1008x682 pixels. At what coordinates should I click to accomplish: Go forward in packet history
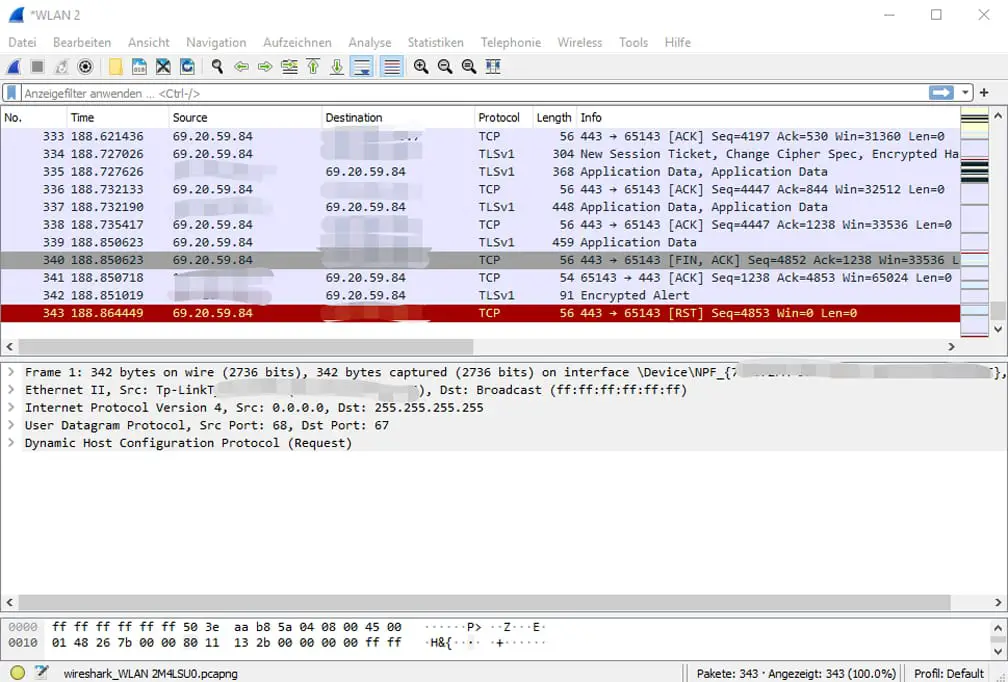point(265,66)
